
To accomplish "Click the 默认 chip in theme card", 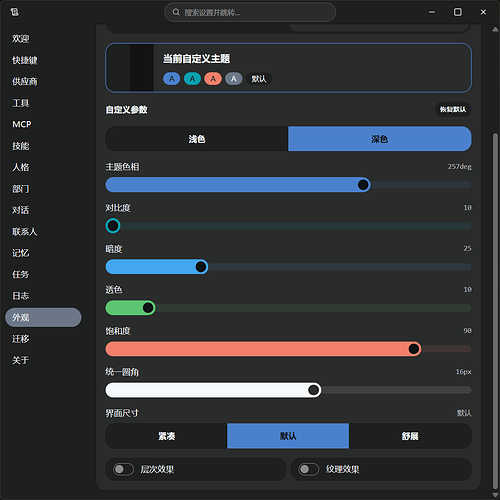I will point(259,79).
